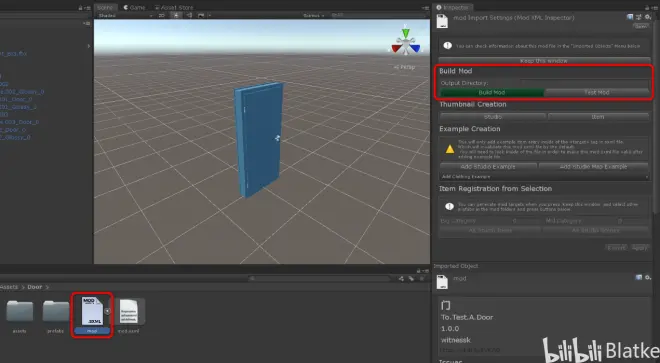Viewport: 660px width, 363px height.
Task: Open the Gizmos dropdown in the Scene view
Action: [x=314, y=16]
